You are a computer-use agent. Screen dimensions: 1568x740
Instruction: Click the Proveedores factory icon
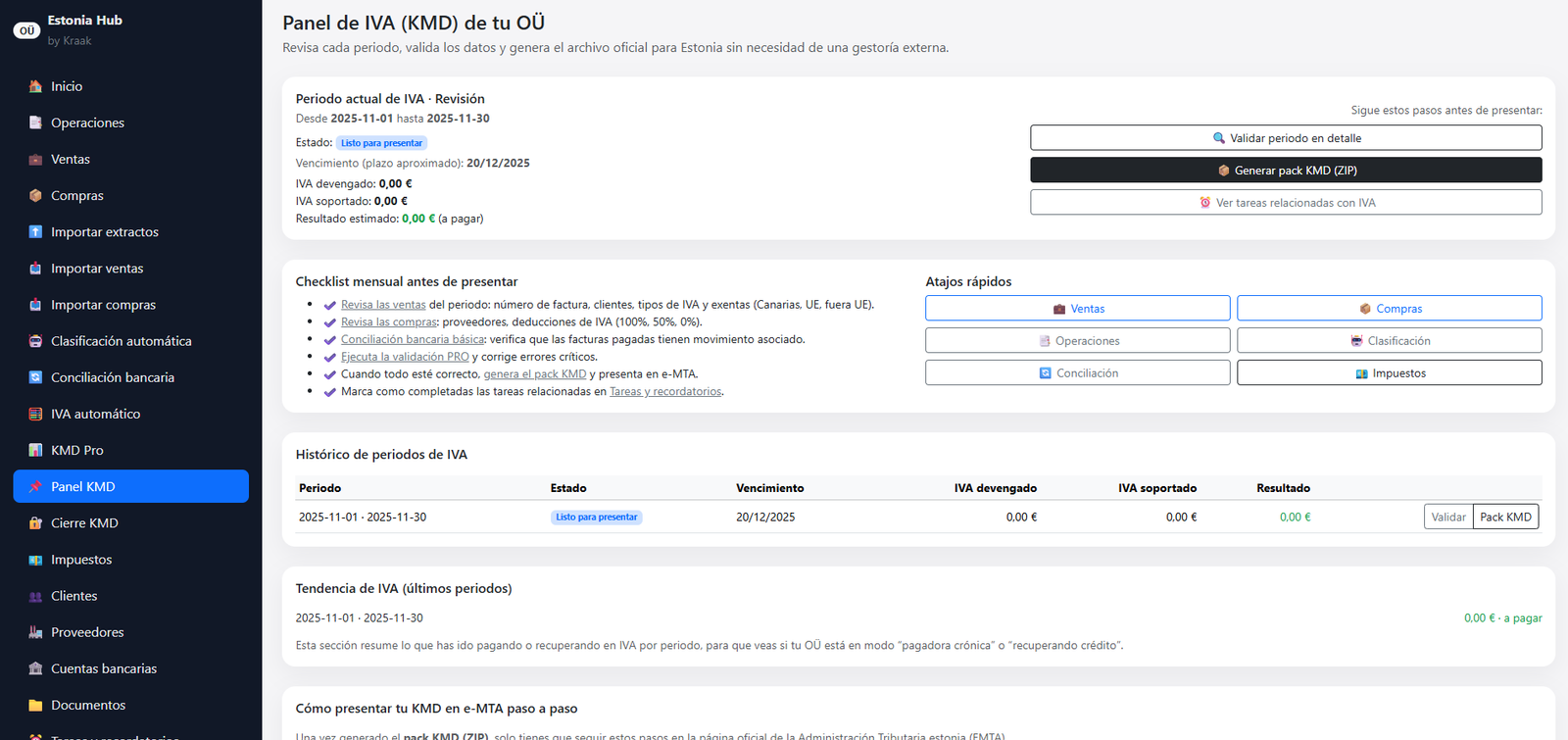35,632
